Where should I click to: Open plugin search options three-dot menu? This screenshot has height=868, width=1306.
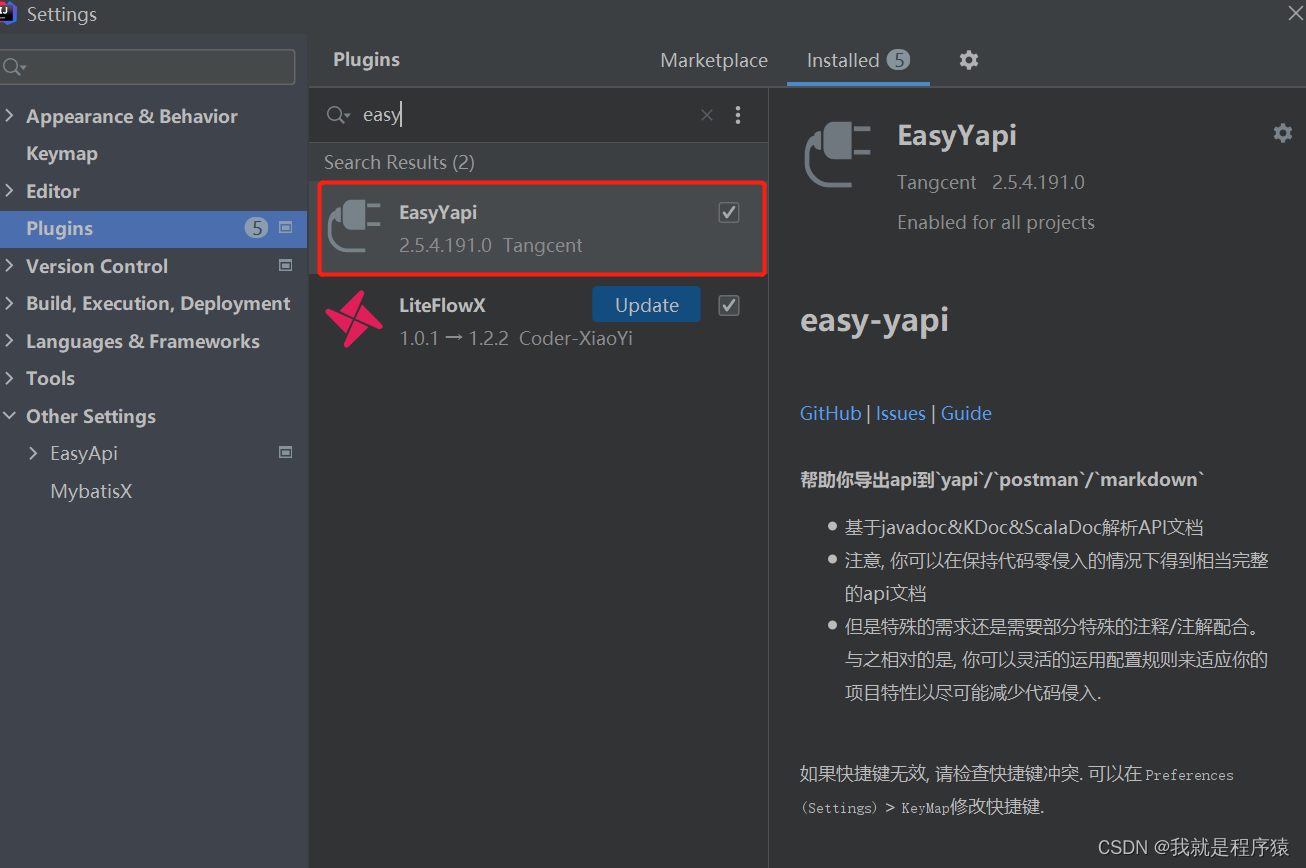738,115
